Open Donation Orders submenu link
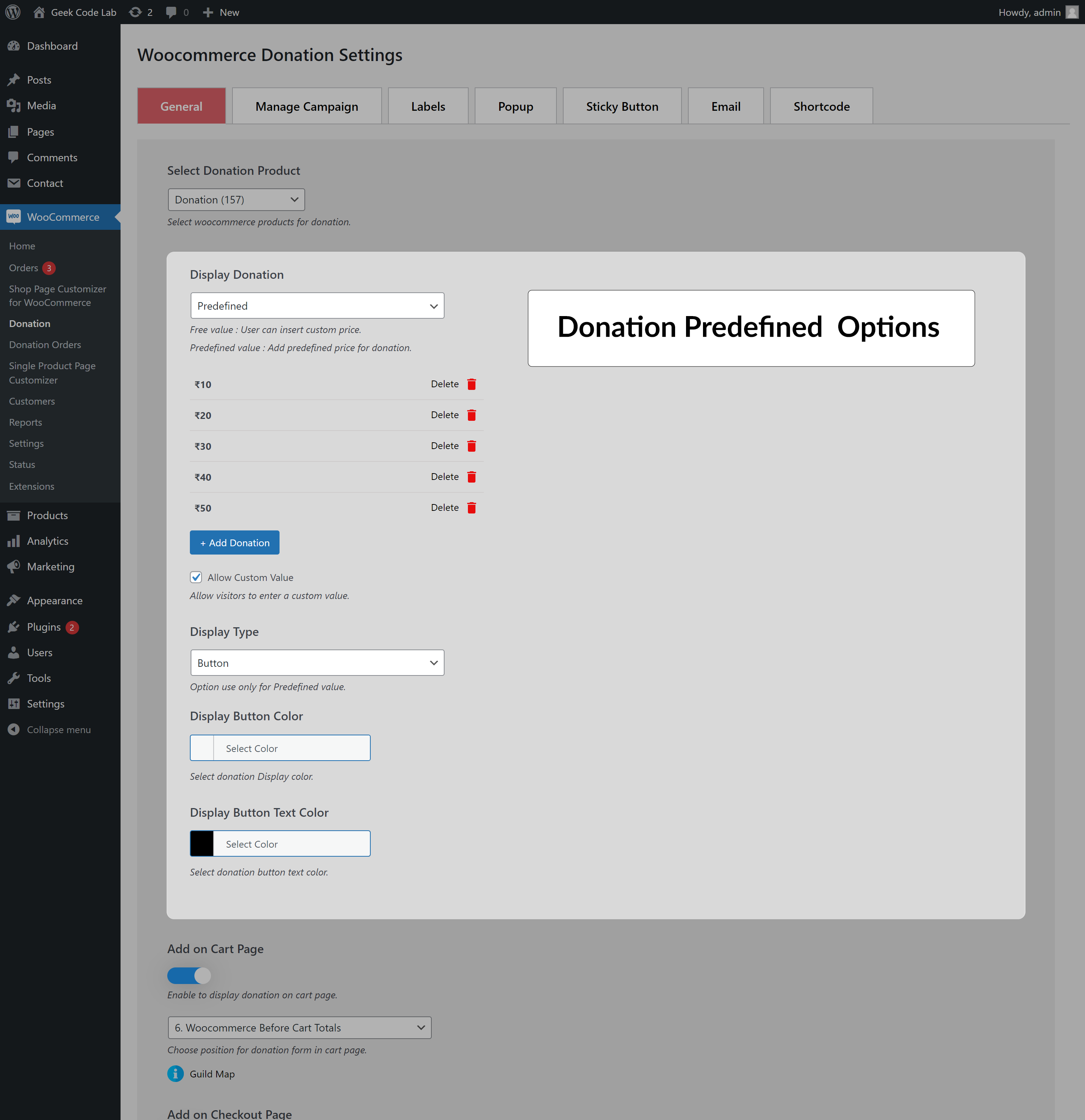Viewport: 1085px width, 1120px height. (45, 345)
